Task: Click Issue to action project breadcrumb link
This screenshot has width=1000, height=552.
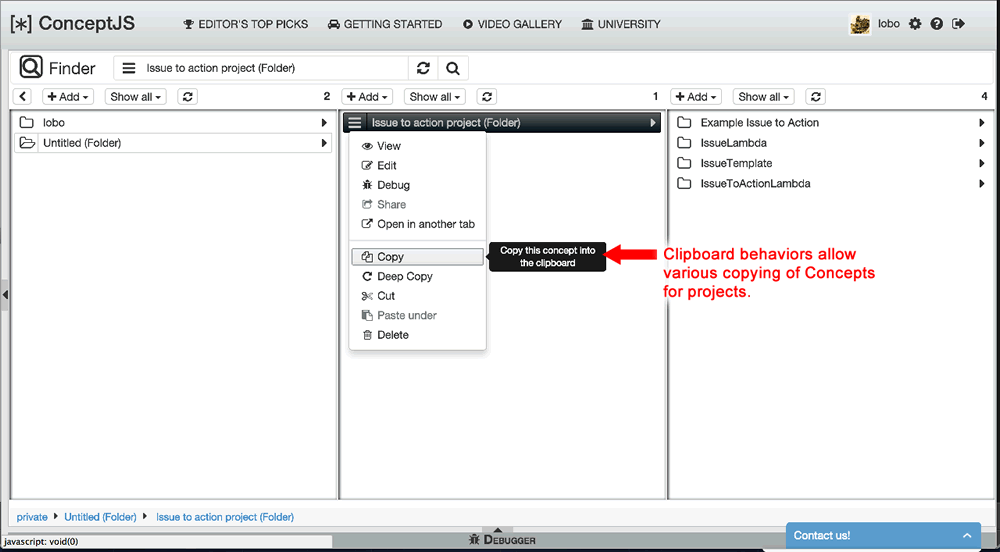Action: coord(225,517)
